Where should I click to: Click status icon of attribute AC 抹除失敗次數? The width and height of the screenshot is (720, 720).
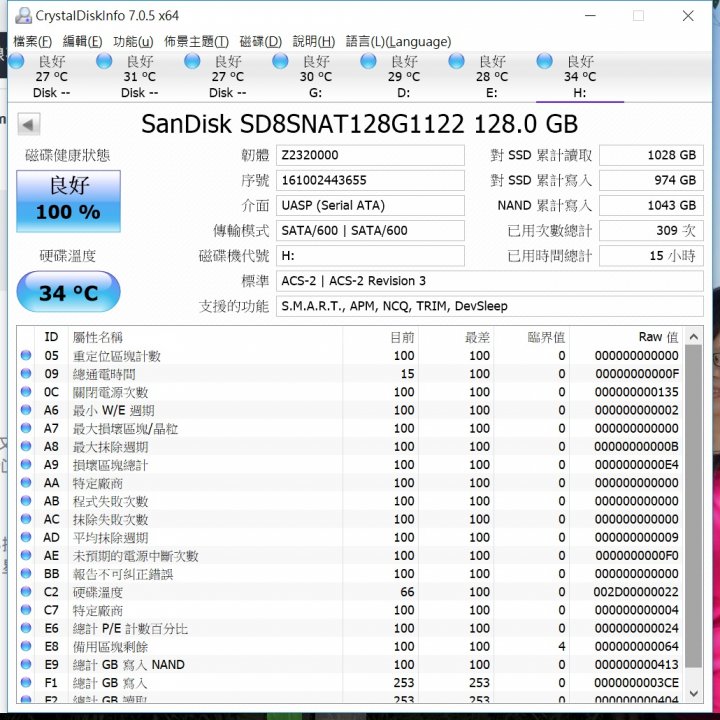tap(26, 519)
